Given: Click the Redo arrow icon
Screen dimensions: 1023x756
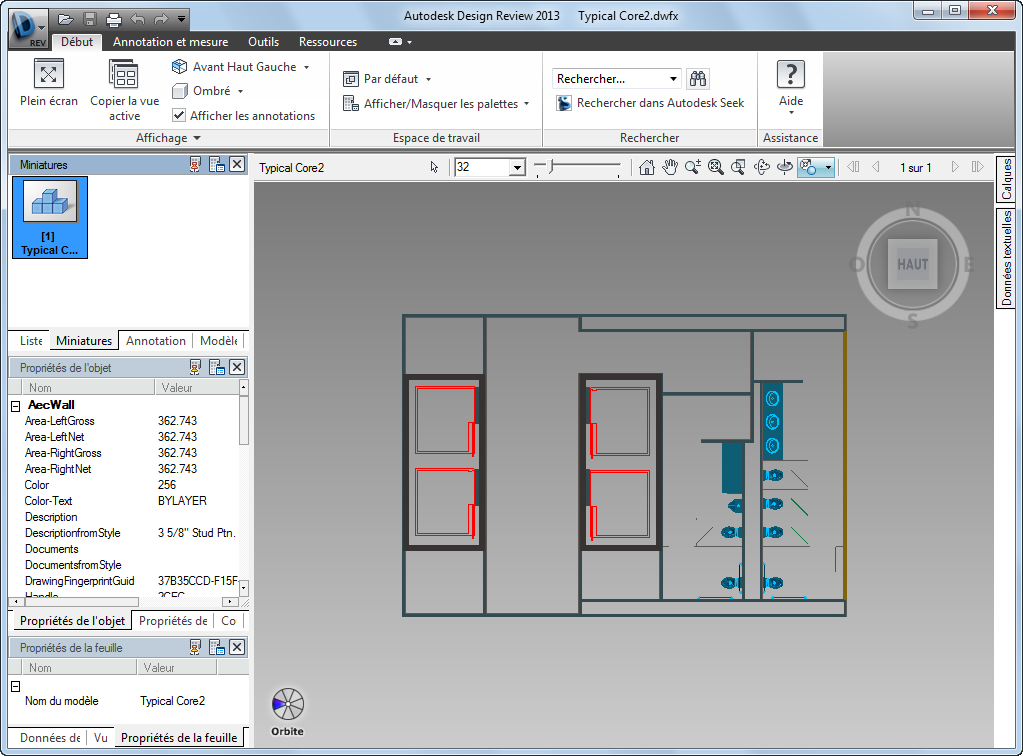Looking at the screenshot, I should coord(161,19).
